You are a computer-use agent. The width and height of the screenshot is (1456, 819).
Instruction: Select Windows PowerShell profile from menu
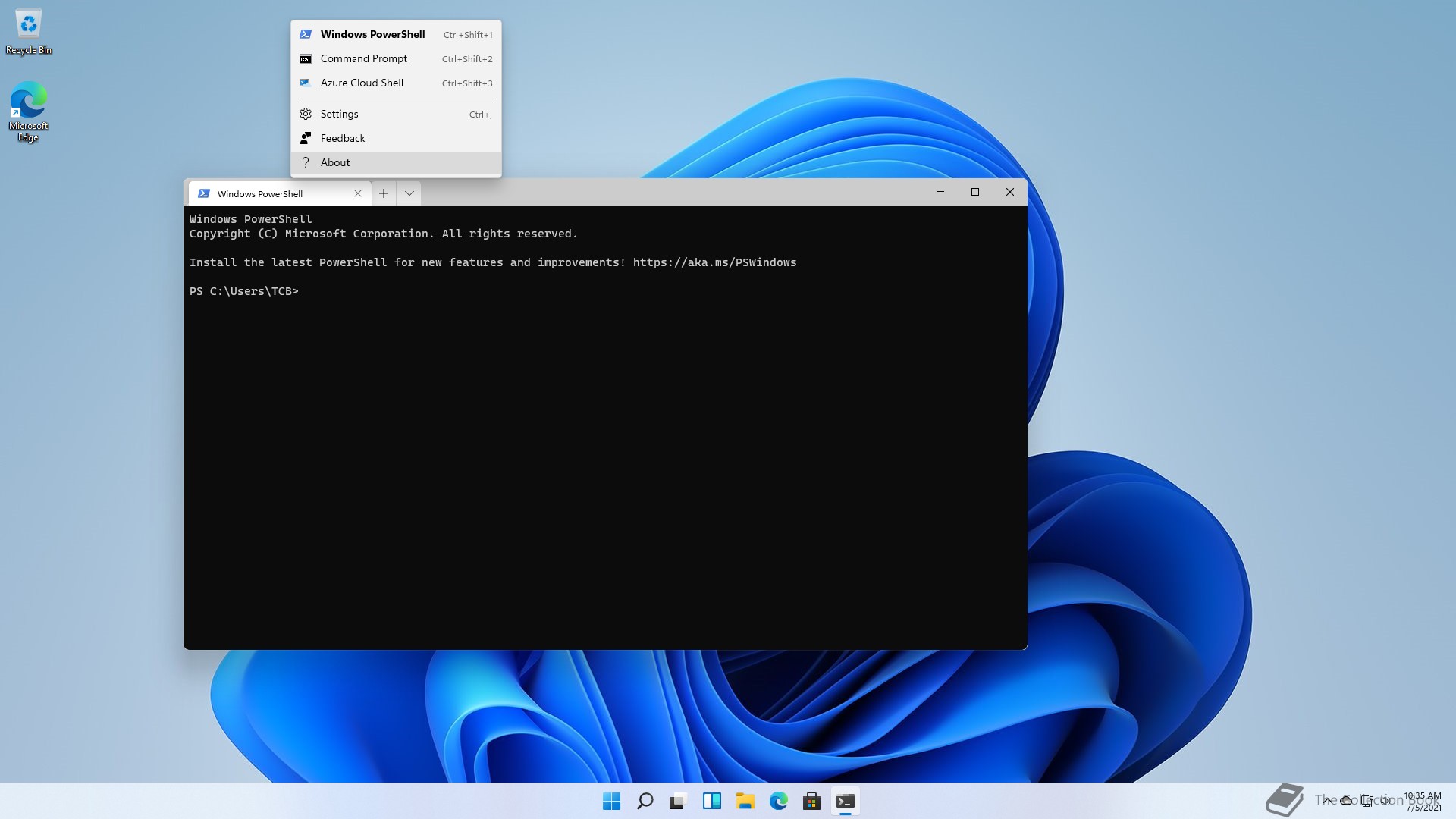[372, 34]
